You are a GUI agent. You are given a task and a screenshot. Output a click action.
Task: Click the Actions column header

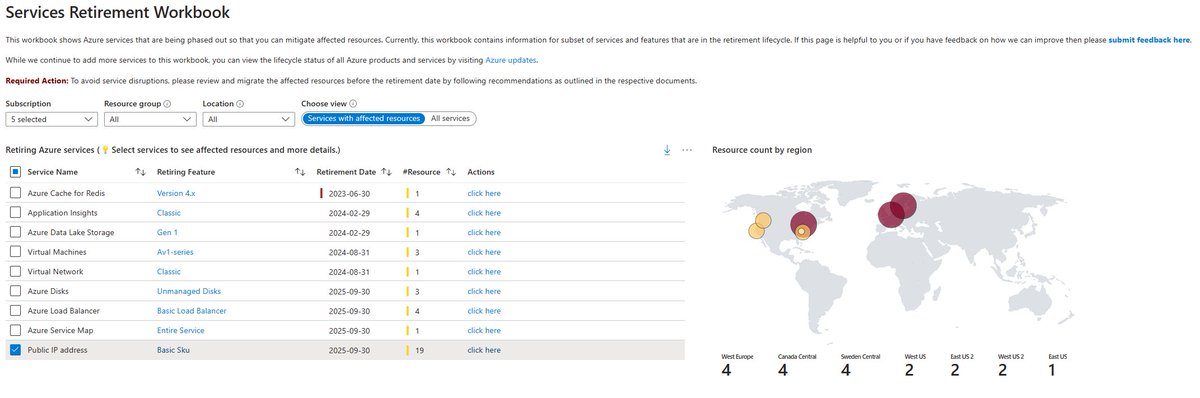click(481, 172)
